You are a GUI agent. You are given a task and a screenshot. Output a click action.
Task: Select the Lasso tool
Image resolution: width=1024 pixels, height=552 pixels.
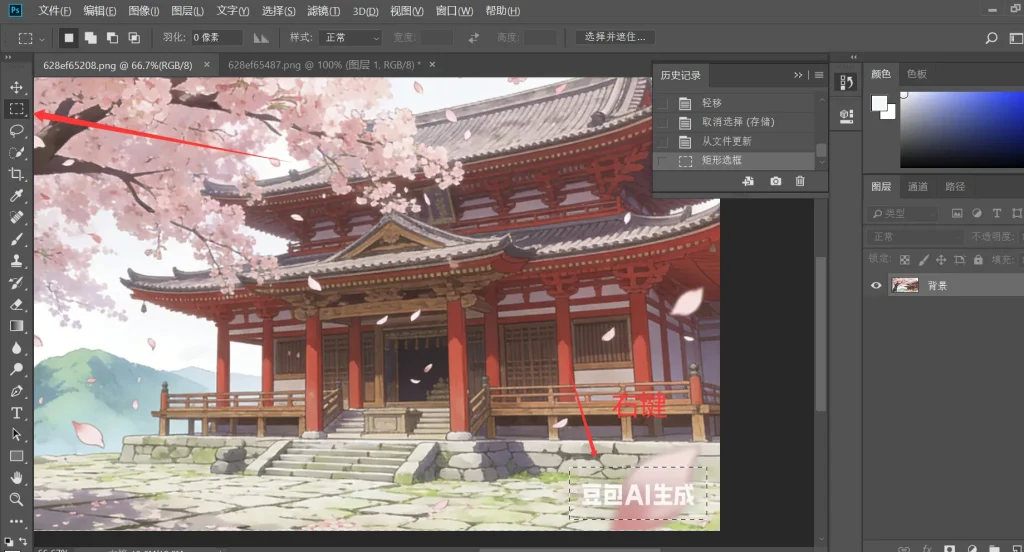(16, 130)
